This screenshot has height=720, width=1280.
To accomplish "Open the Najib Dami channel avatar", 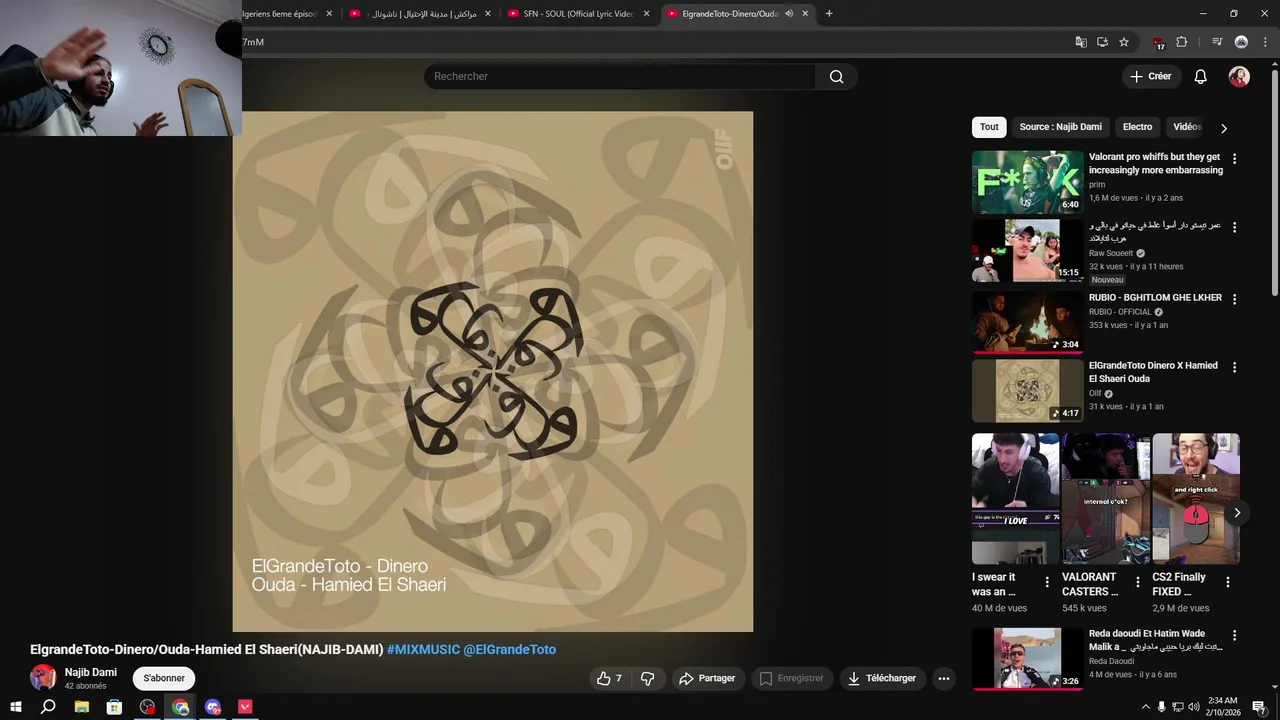I will 43,677.
